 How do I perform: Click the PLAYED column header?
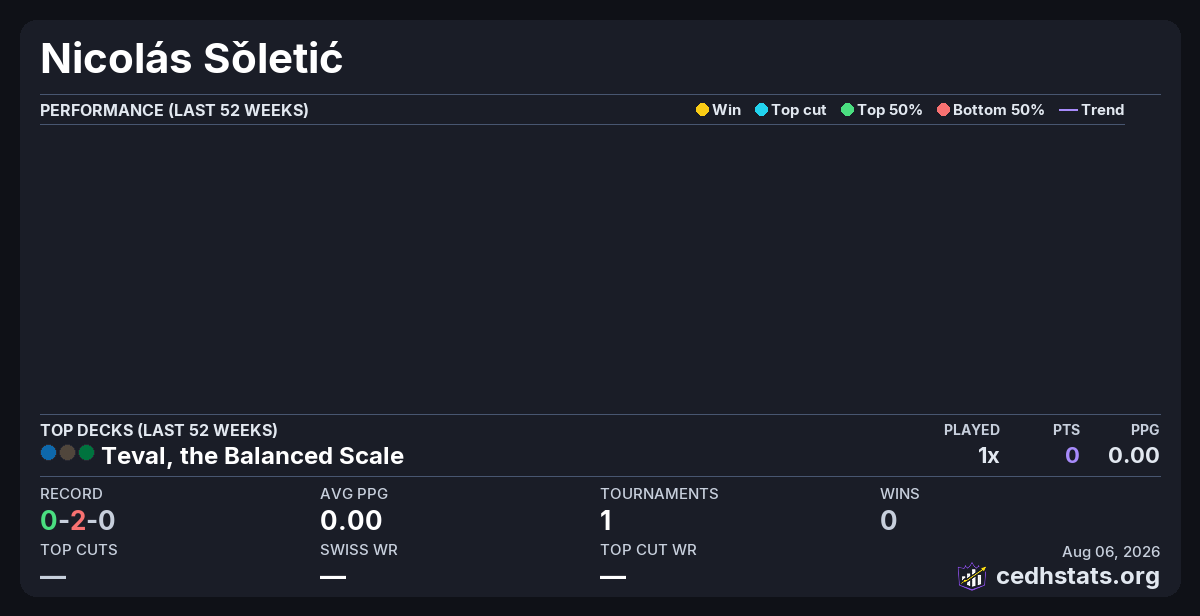[x=972, y=430]
